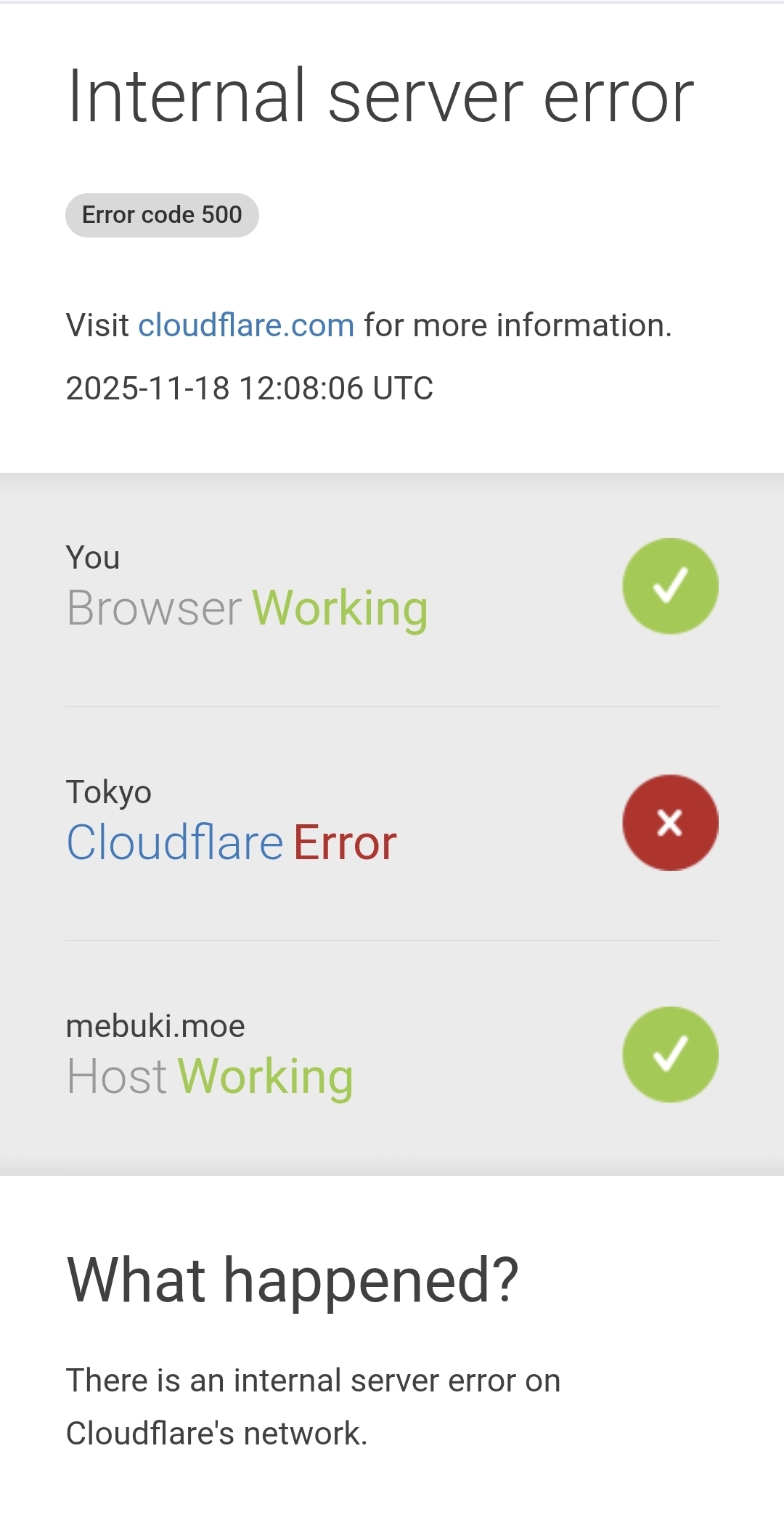The height and width of the screenshot is (1536, 784).
Task: Click the green checkmark beside Browser Working
Action: [670, 586]
